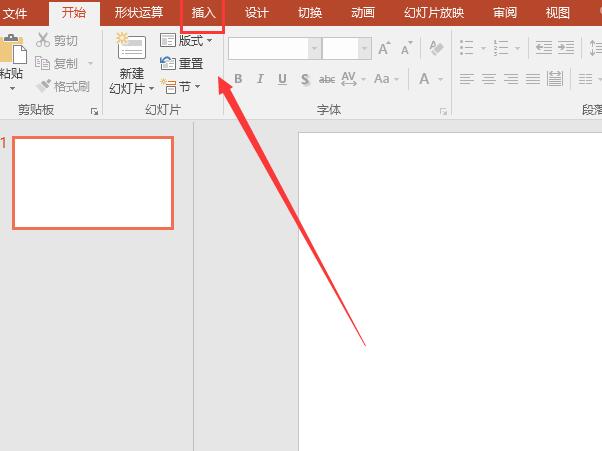Click the 剪切 cut button
The height and width of the screenshot is (451, 602).
[x=57, y=40]
